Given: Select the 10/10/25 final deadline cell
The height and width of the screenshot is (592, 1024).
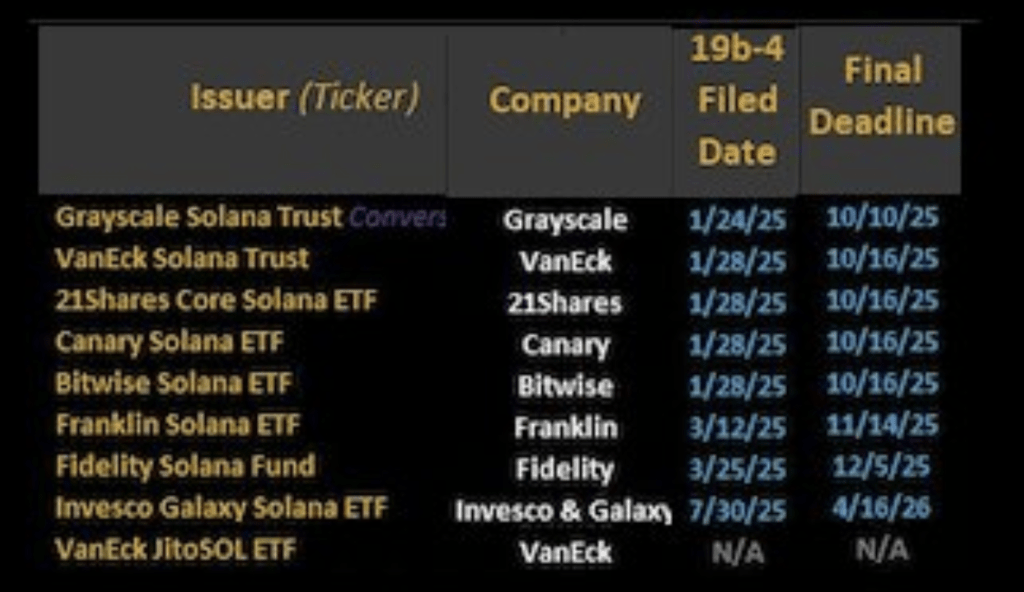Looking at the screenshot, I should 882,218.
